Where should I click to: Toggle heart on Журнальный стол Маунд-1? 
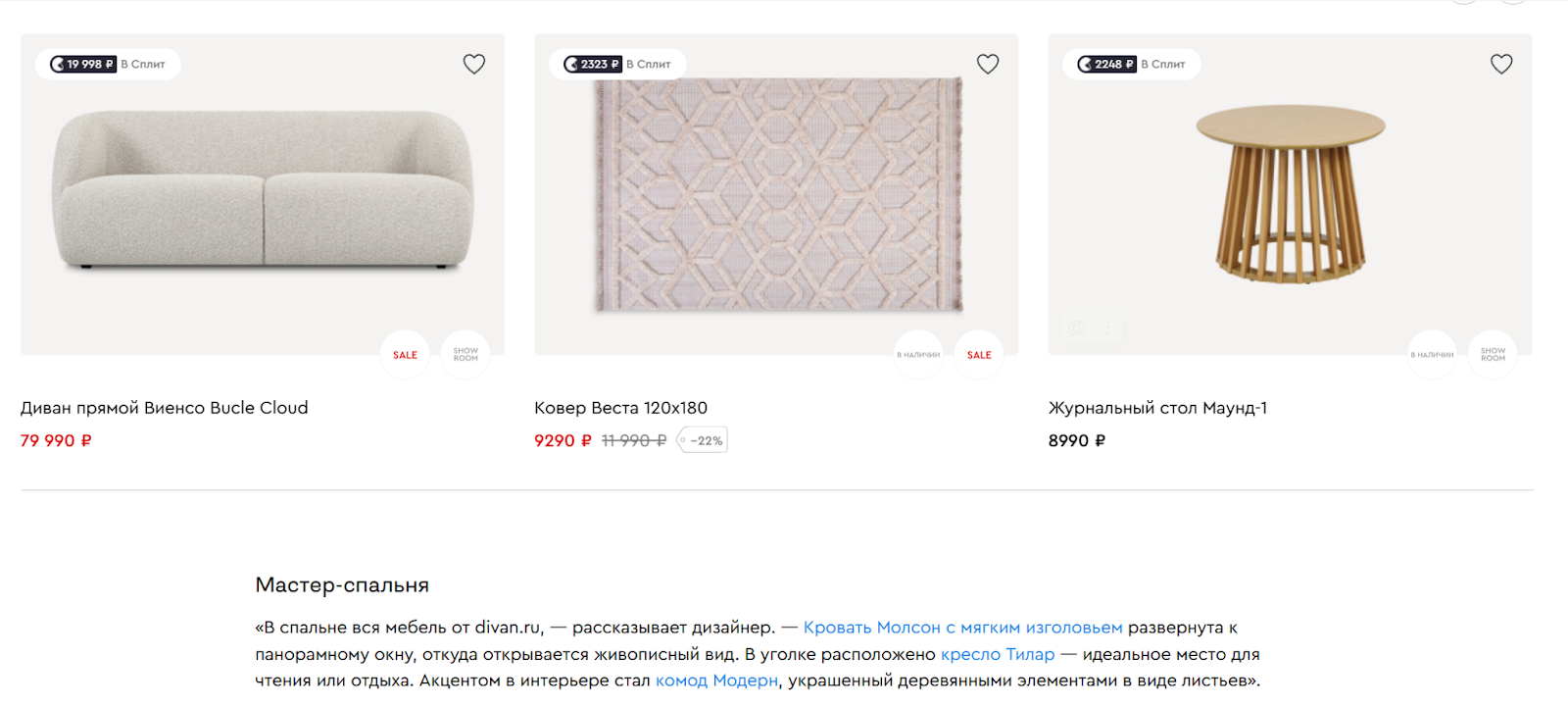pyautogui.click(x=1501, y=64)
